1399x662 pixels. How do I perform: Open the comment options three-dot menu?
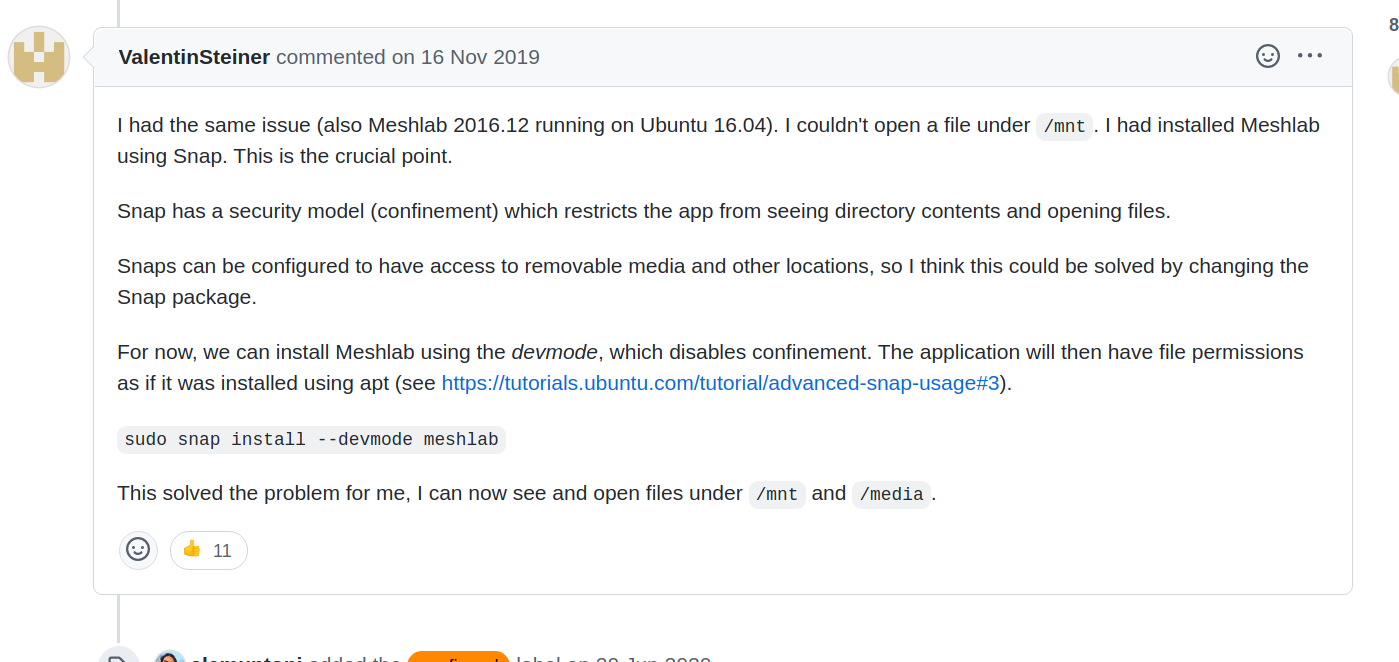pos(1310,56)
